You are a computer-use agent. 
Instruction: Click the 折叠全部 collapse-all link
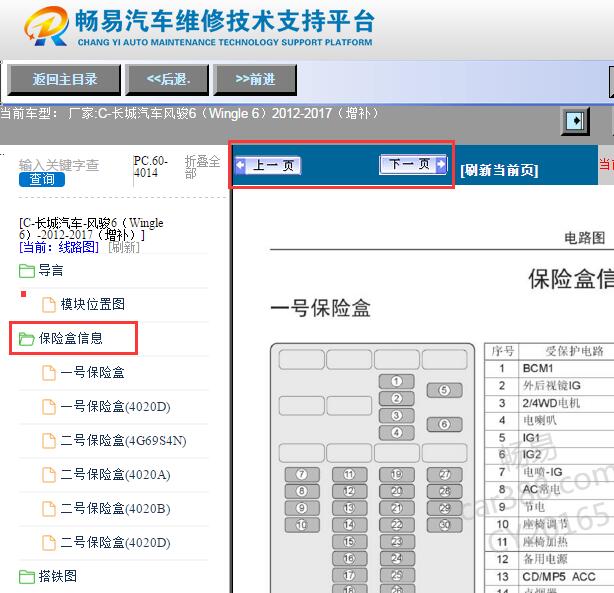pyautogui.click(x=202, y=167)
